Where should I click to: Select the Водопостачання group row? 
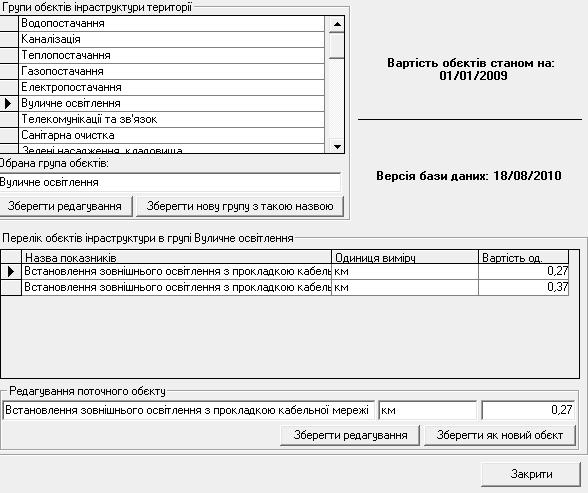[171, 23]
